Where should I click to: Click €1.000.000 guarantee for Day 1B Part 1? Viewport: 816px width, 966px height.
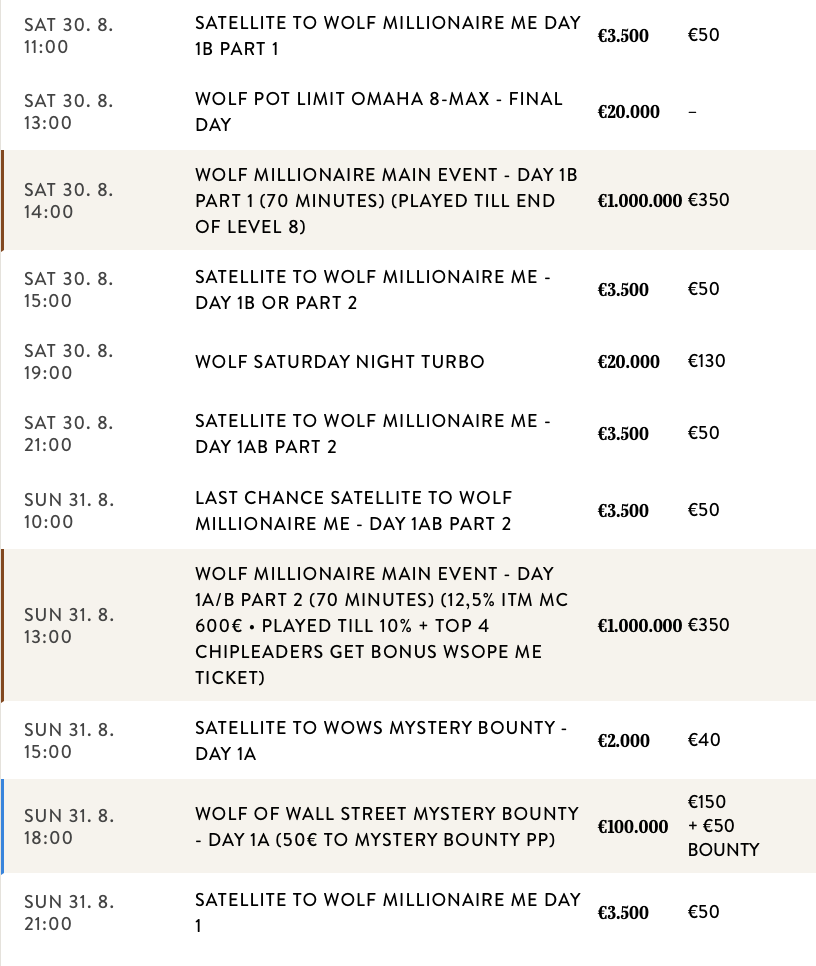(x=639, y=201)
